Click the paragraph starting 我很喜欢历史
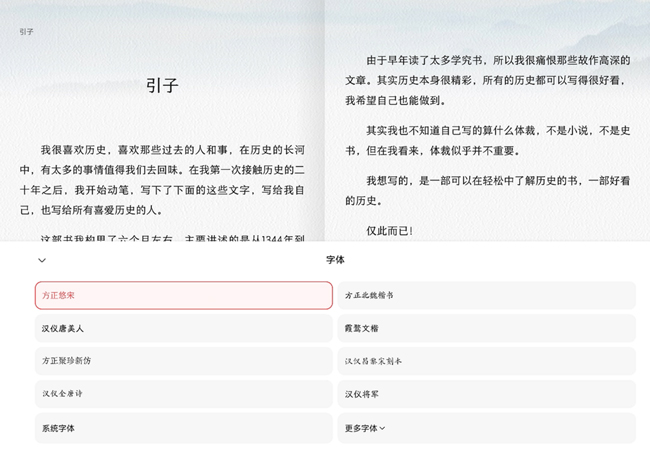The height and width of the screenshot is (454, 650). (162, 180)
